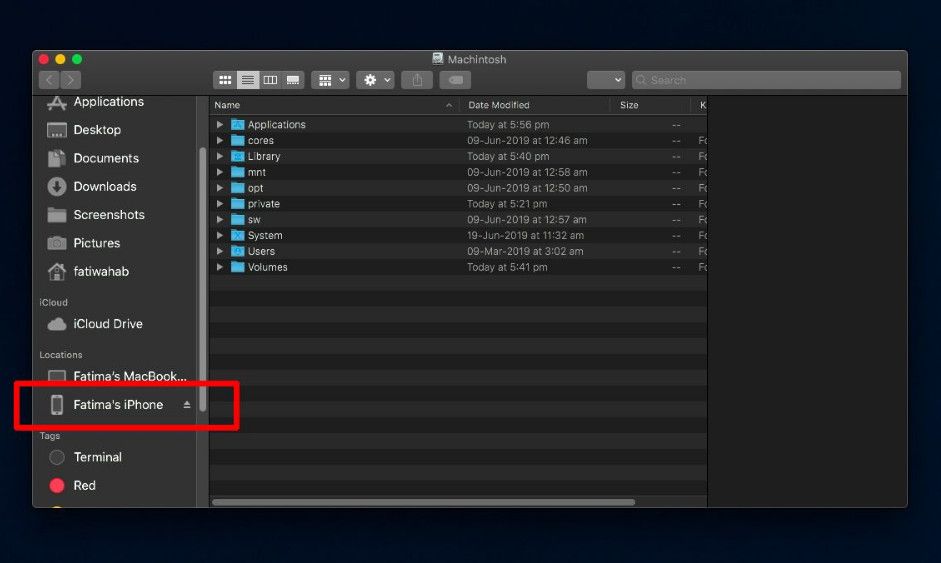Switch to icon view
The width and height of the screenshot is (941, 563).
(x=225, y=80)
